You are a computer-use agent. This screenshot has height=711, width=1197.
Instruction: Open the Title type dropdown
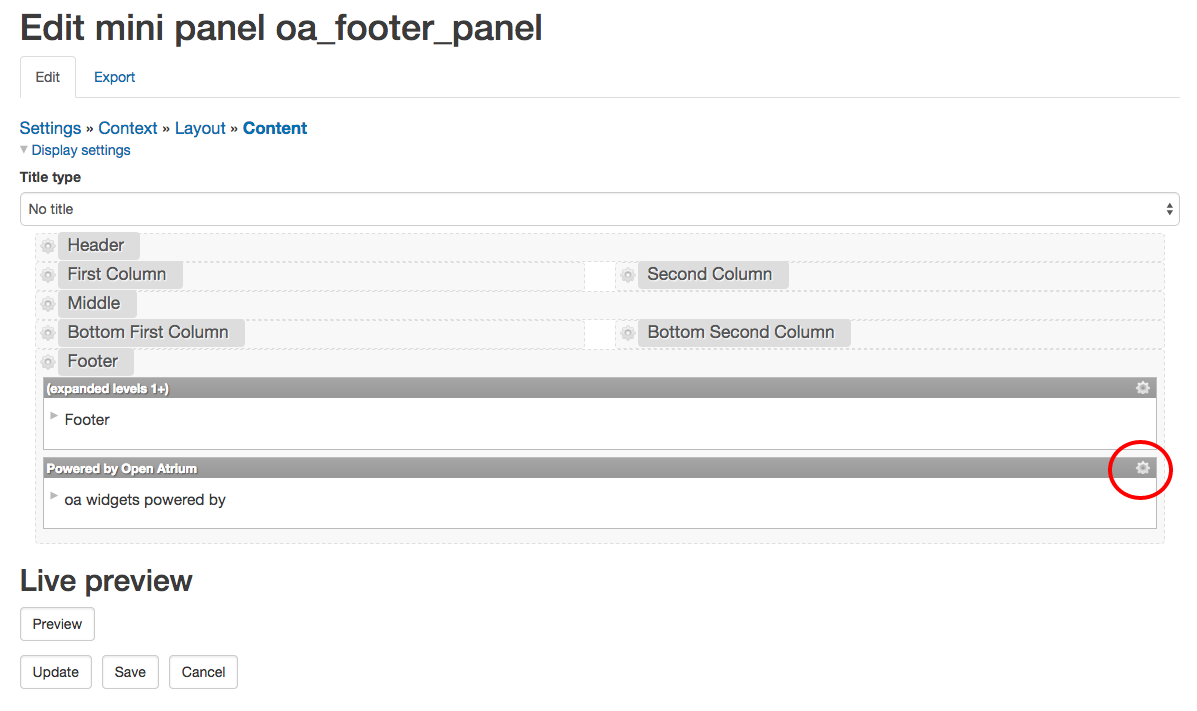(x=599, y=208)
